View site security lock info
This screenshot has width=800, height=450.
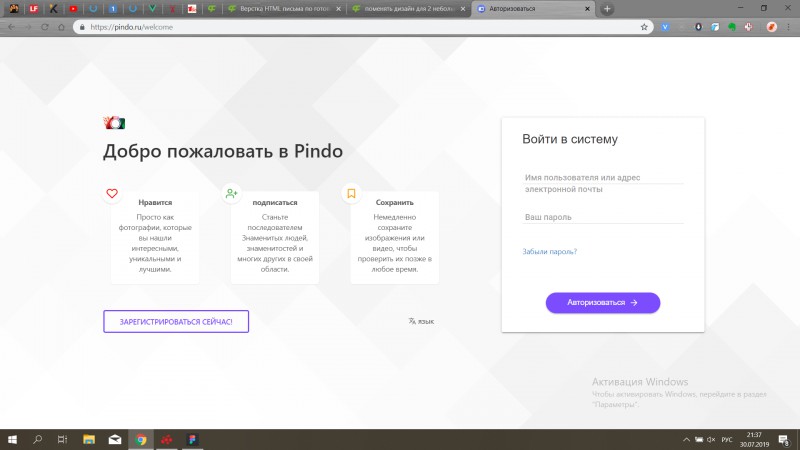click(x=83, y=27)
